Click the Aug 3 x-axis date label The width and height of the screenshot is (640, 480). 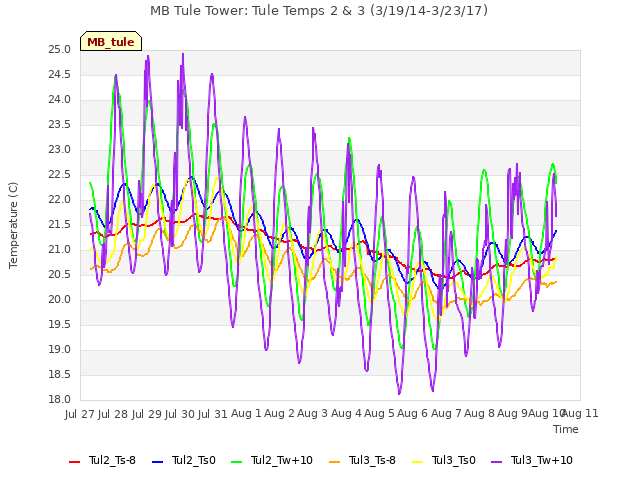[313, 414]
